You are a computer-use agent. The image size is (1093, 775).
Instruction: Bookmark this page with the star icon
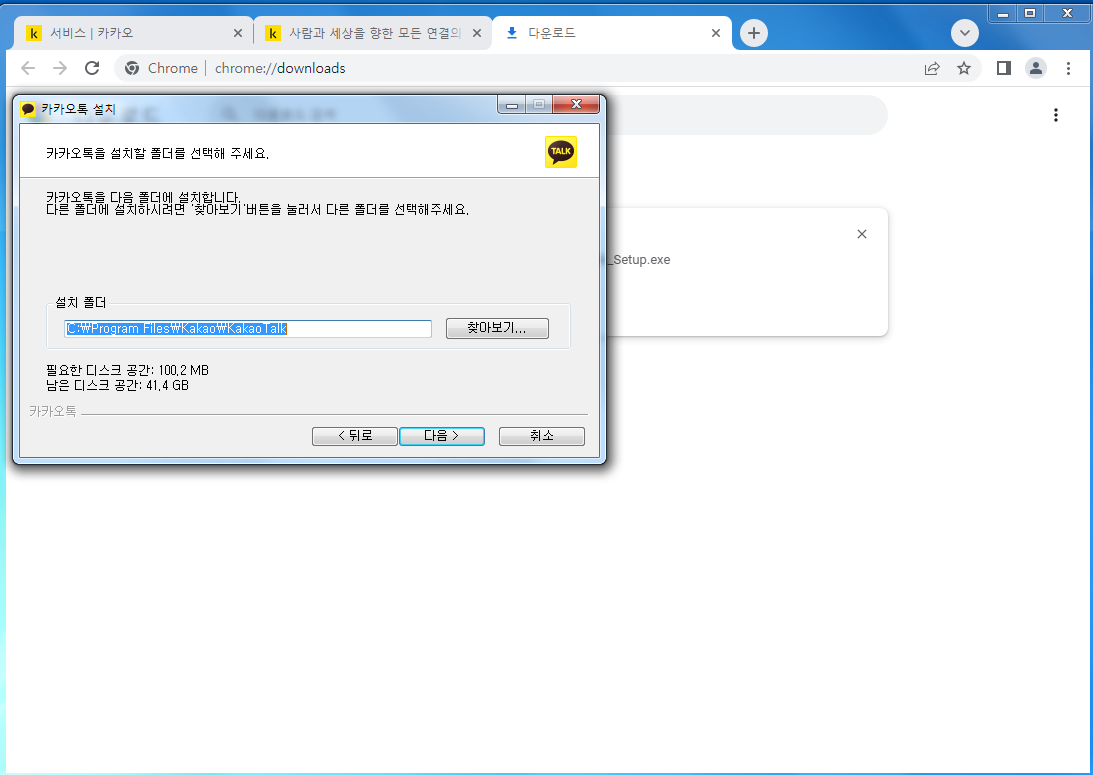pos(964,68)
